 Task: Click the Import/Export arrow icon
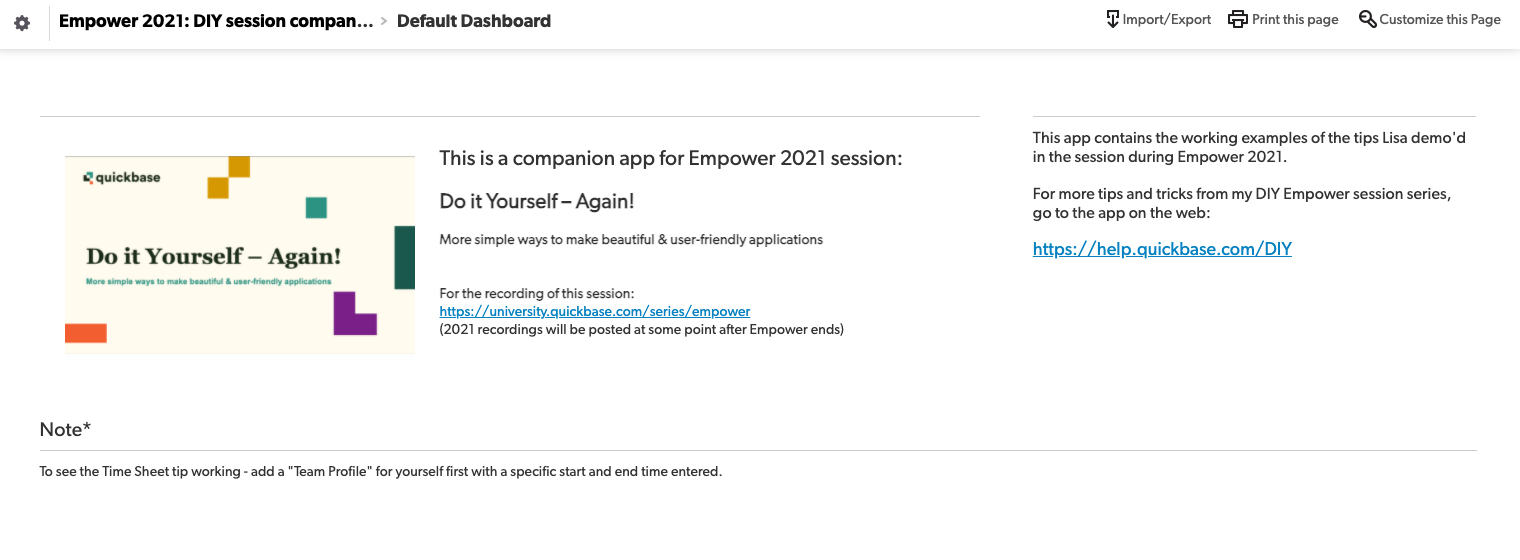coord(1112,19)
